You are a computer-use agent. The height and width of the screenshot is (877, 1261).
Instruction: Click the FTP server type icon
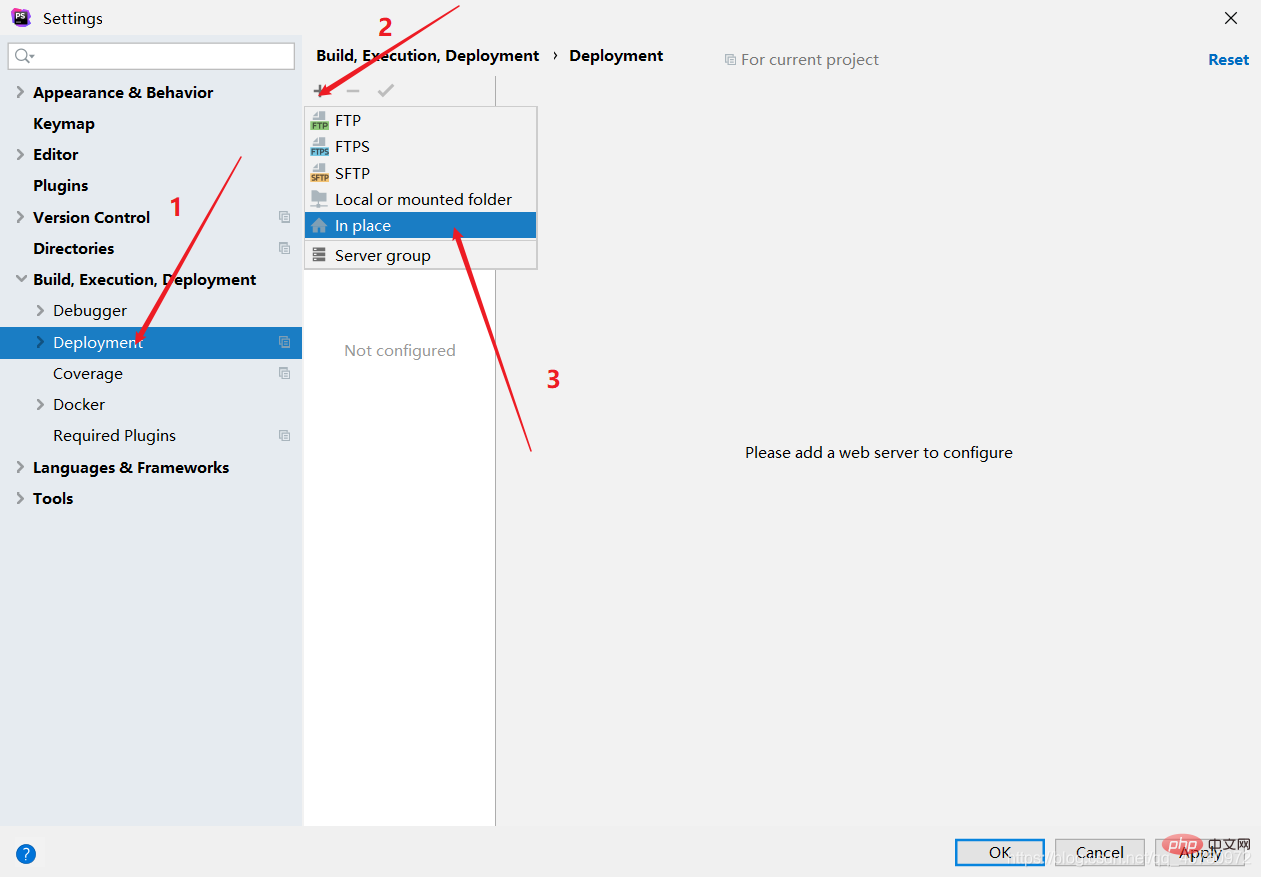point(319,121)
